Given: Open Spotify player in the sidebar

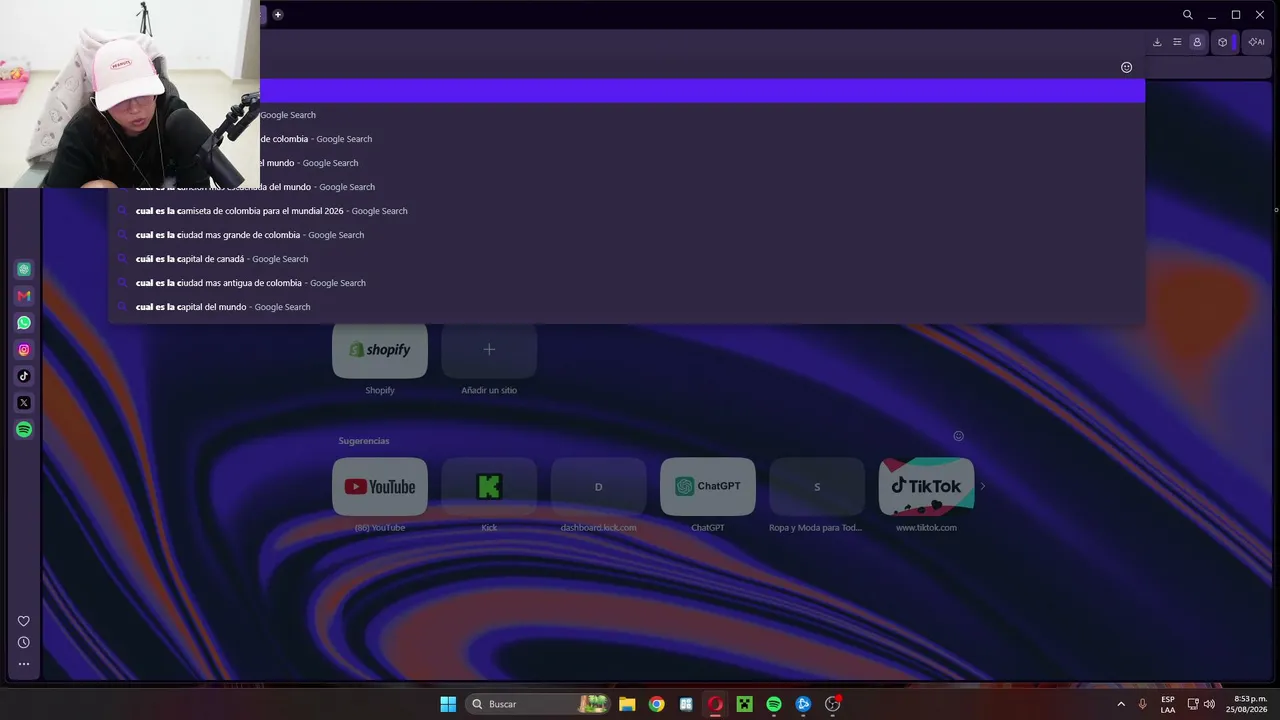Looking at the screenshot, I should tap(24, 429).
